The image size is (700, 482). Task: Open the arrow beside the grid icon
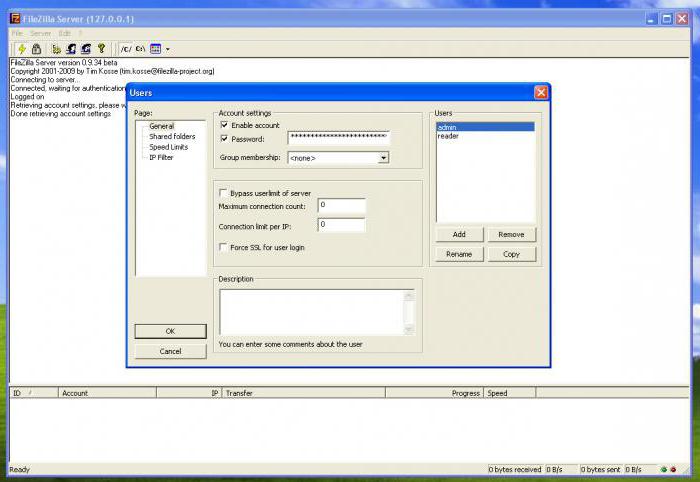(x=168, y=49)
